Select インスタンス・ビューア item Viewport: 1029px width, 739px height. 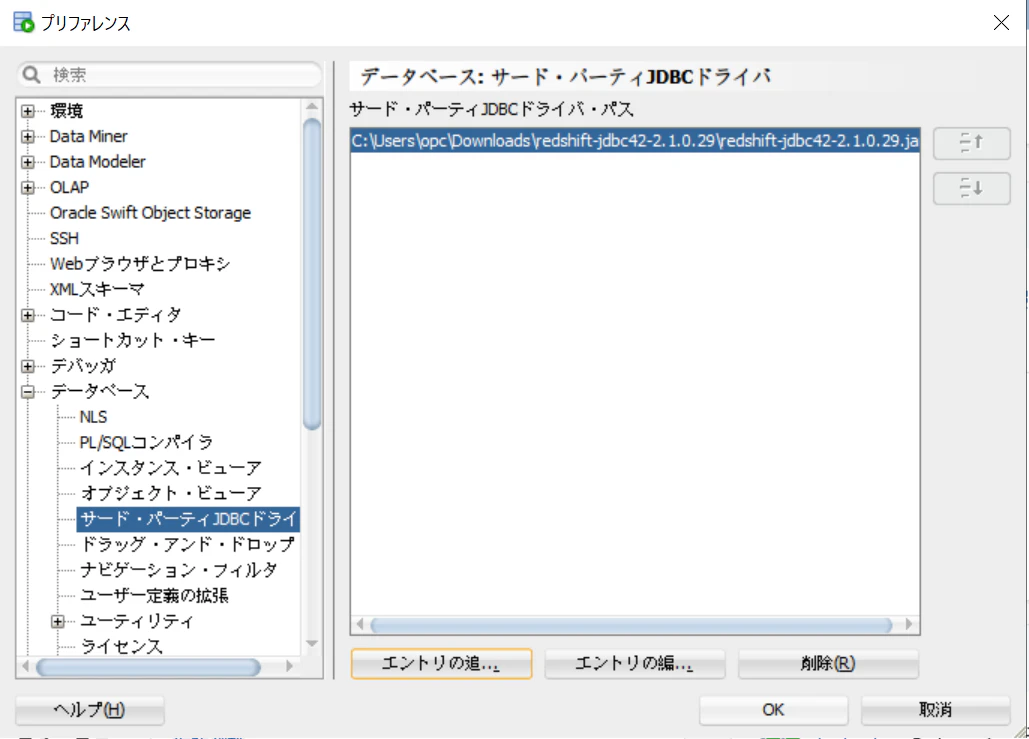171,468
